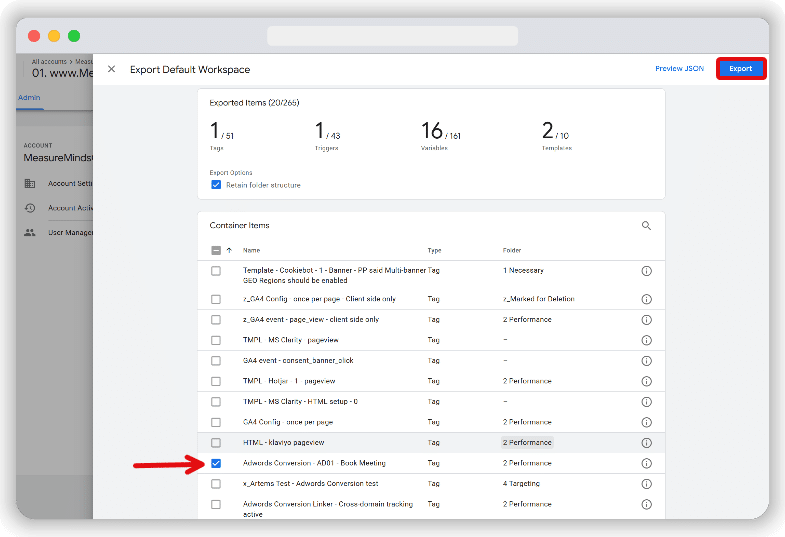This screenshot has width=785, height=537.
Task: Click the sort arrow beside Name column
Action: 229,250
